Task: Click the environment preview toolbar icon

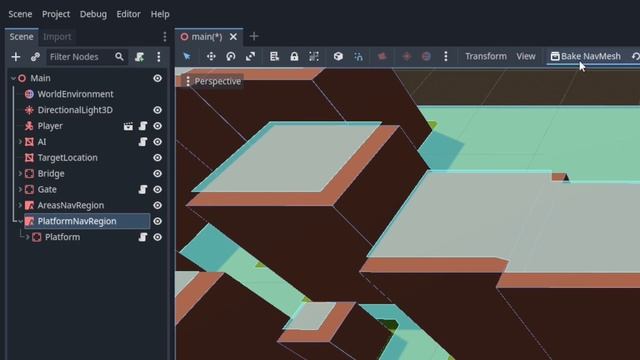Action: (426, 56)
